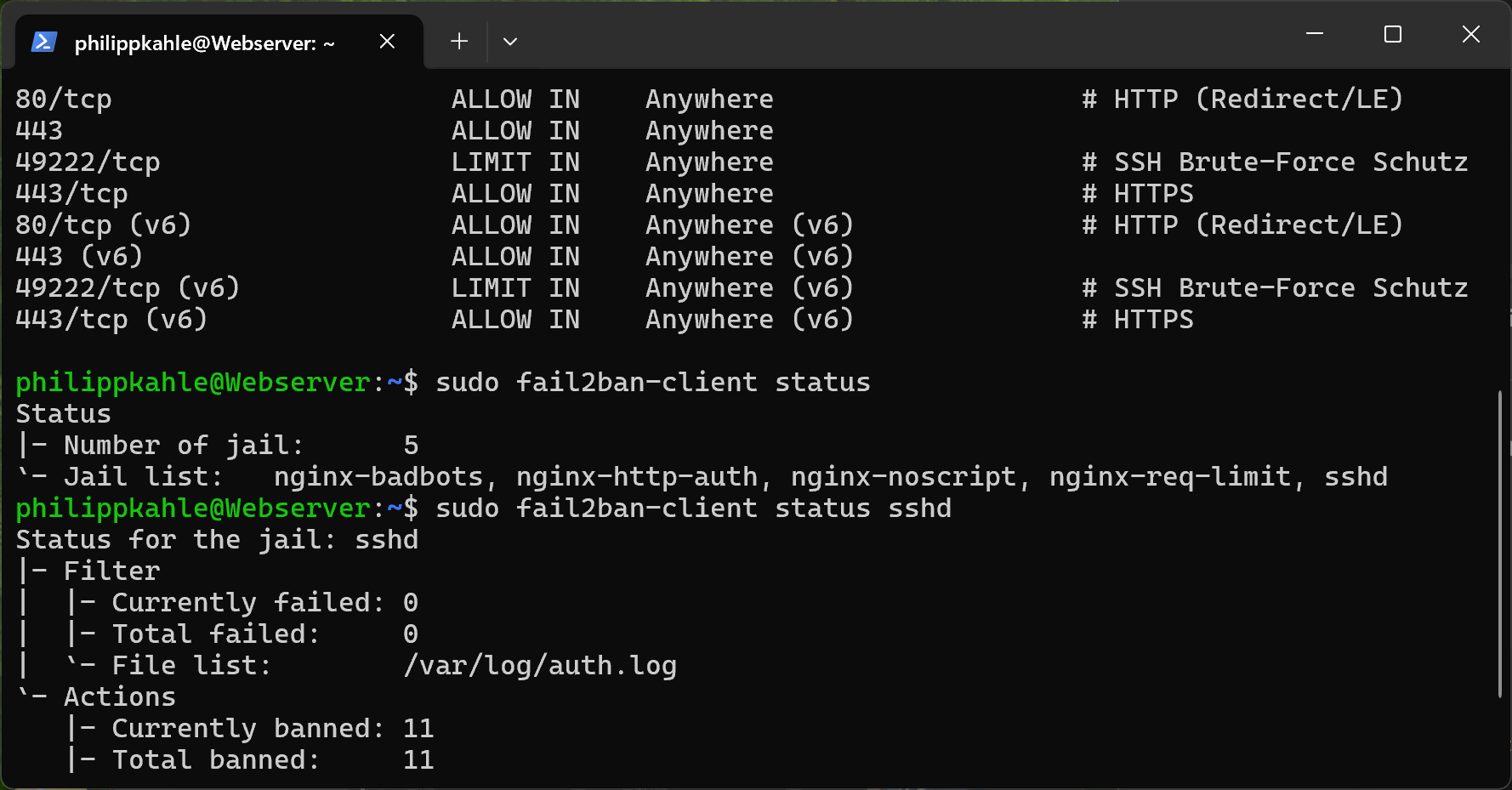Click the 'sudo fail2ban-client status sshd' command text

(693, 509)
